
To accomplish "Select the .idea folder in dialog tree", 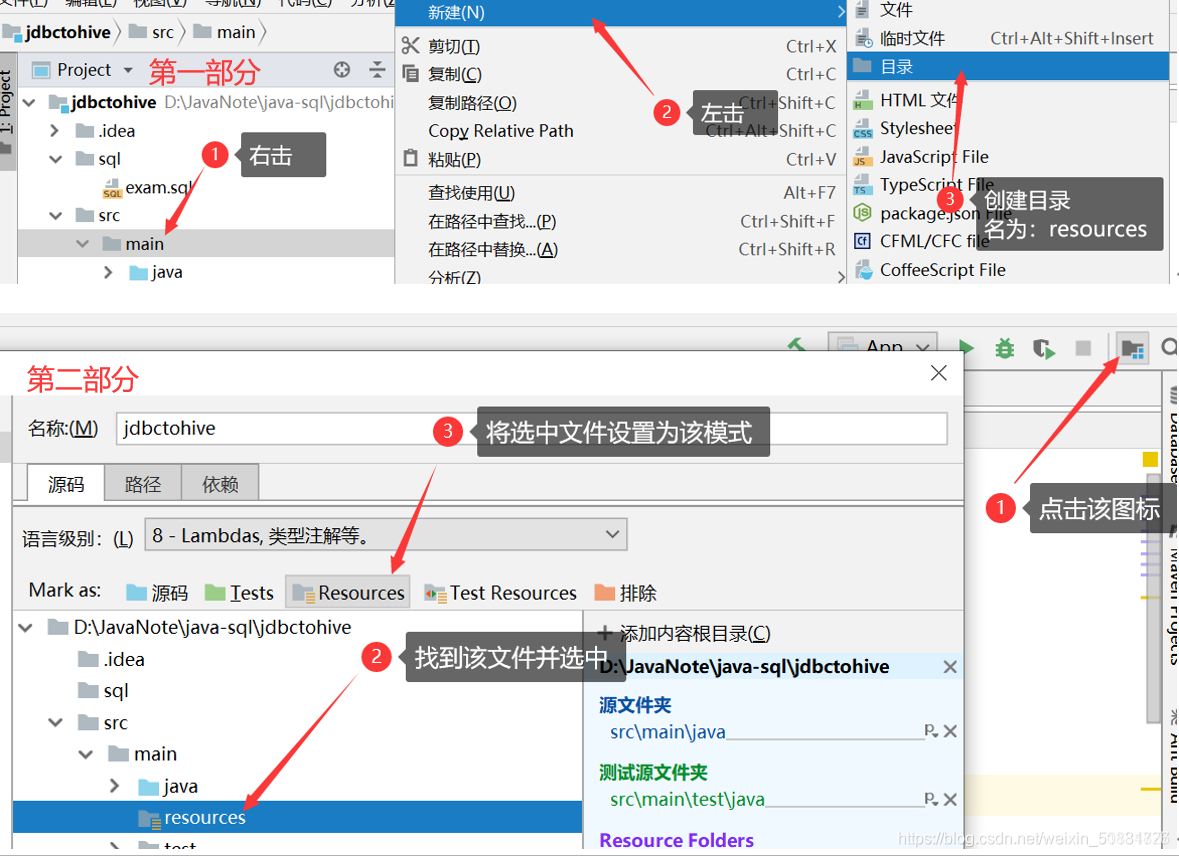I will coord(111,659).
